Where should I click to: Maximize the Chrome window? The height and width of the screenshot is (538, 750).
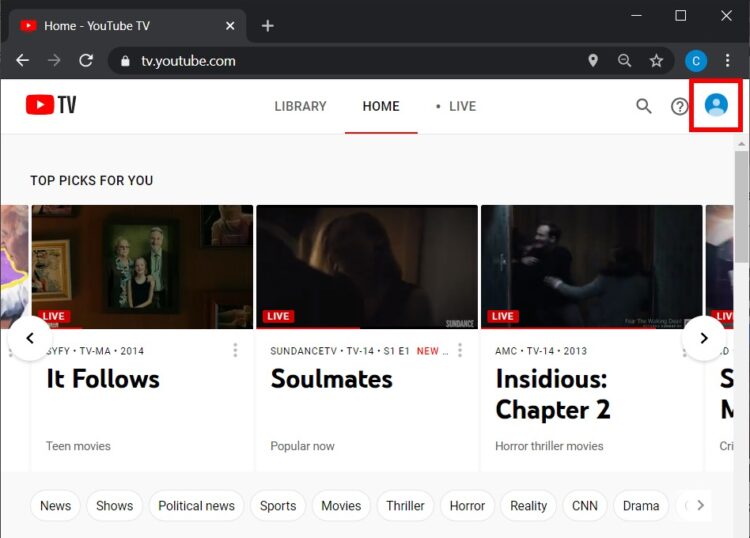click(680, 16)
